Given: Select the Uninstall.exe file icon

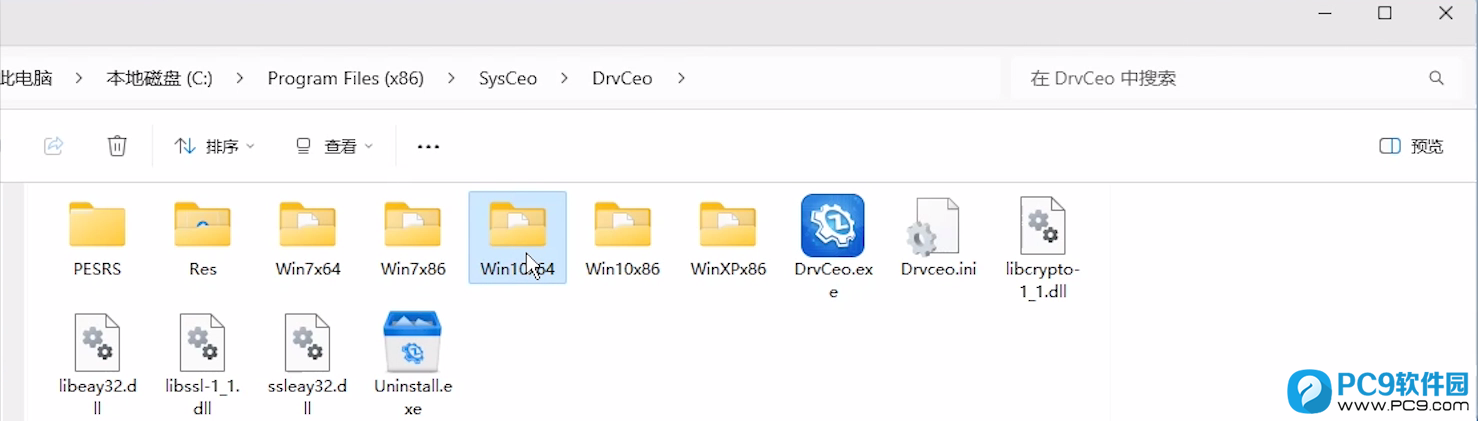Looking at the screenshot, I should pyautogui.click(x=412, y=342).
